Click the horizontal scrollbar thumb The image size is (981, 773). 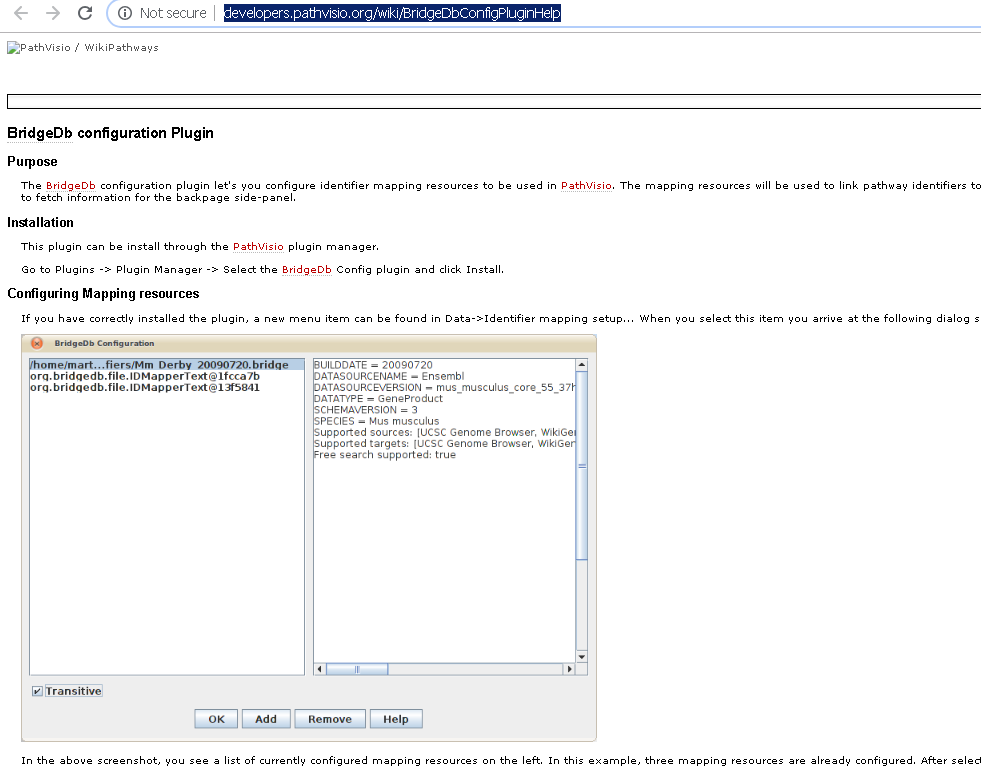point(357,669)
